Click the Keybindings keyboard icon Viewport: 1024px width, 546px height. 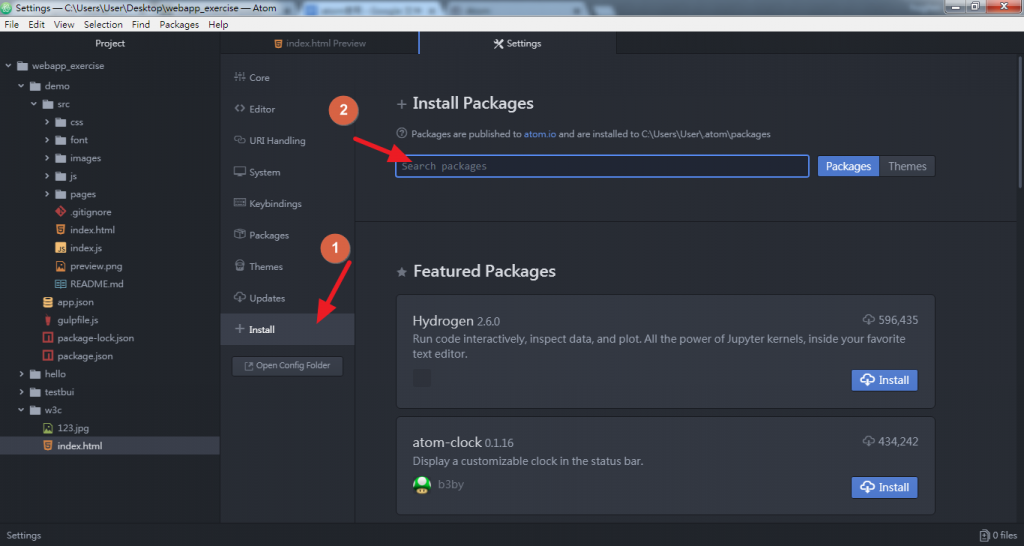point(240,203)
